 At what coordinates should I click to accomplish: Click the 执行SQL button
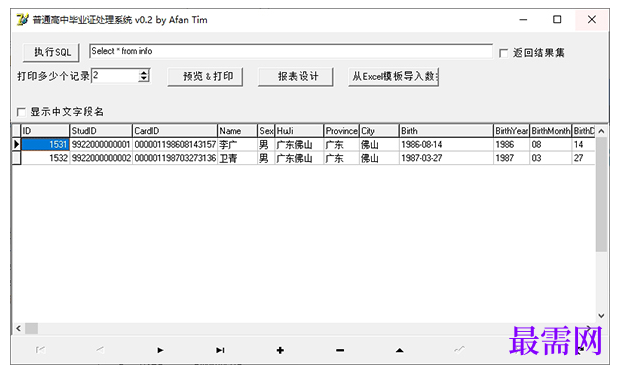pyautogui.click(x=51, y=52)
